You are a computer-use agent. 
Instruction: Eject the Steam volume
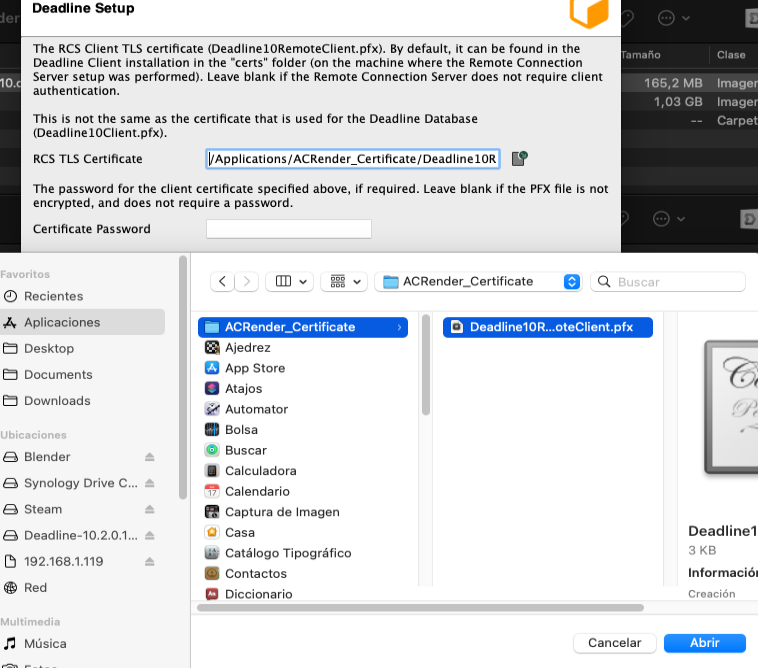tap(149, 509)
